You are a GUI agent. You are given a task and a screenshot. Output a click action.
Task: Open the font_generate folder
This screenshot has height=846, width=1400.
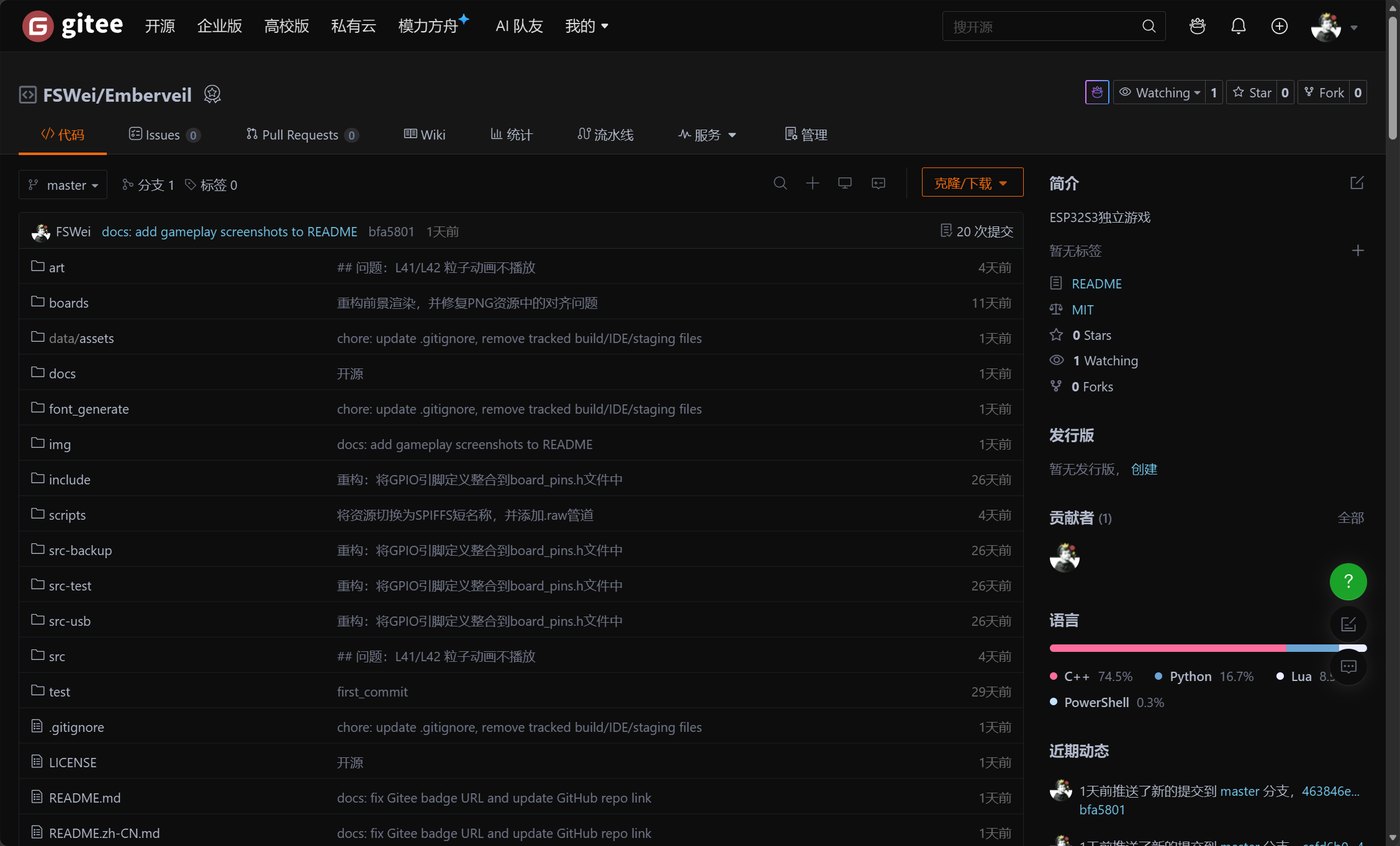coord(89,409)
